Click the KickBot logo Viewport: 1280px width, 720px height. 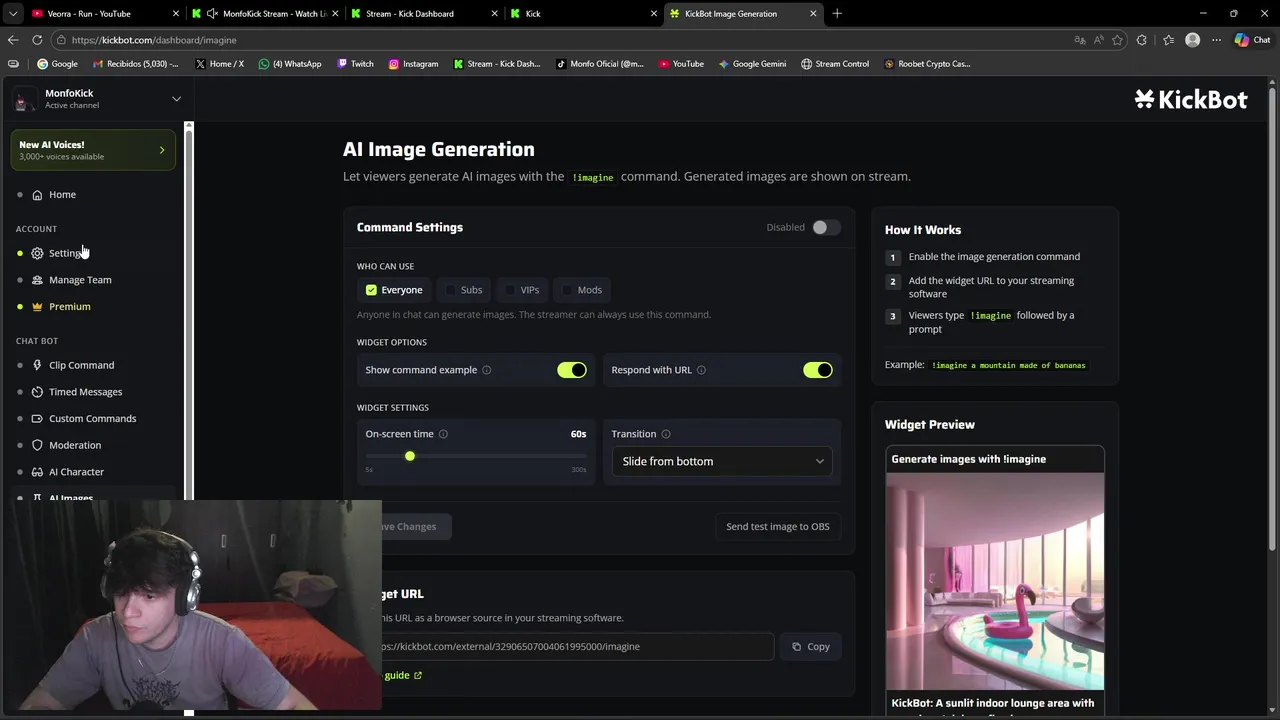pyautogui.click(x=1191, y=99)
